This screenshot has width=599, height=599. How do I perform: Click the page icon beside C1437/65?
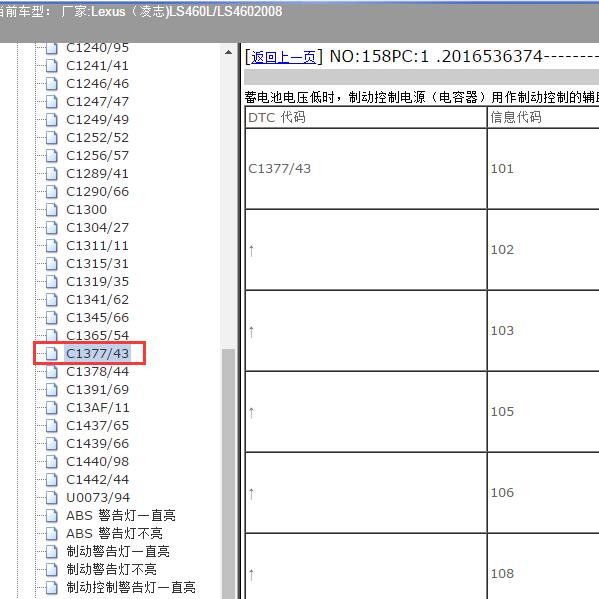pos(52,426)
